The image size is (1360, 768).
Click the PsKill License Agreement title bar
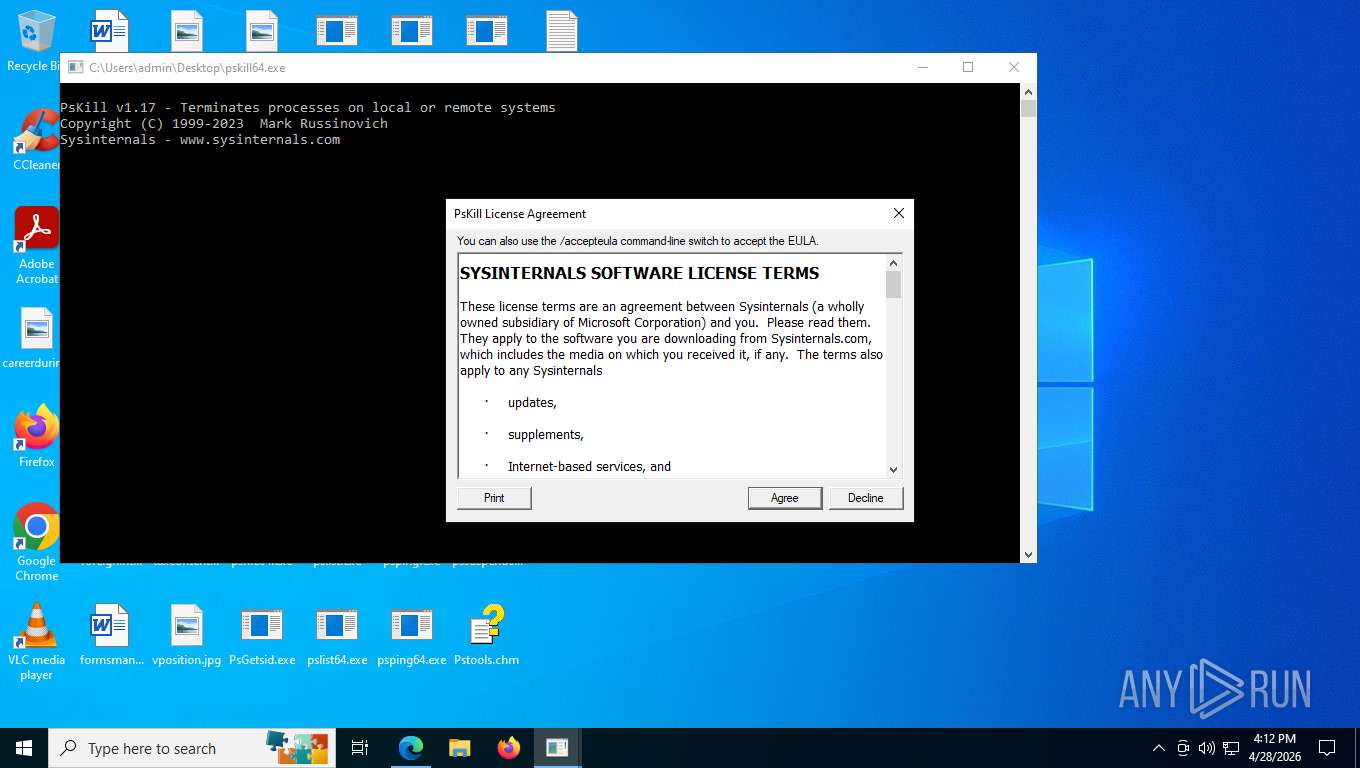[x=665, y=213]
